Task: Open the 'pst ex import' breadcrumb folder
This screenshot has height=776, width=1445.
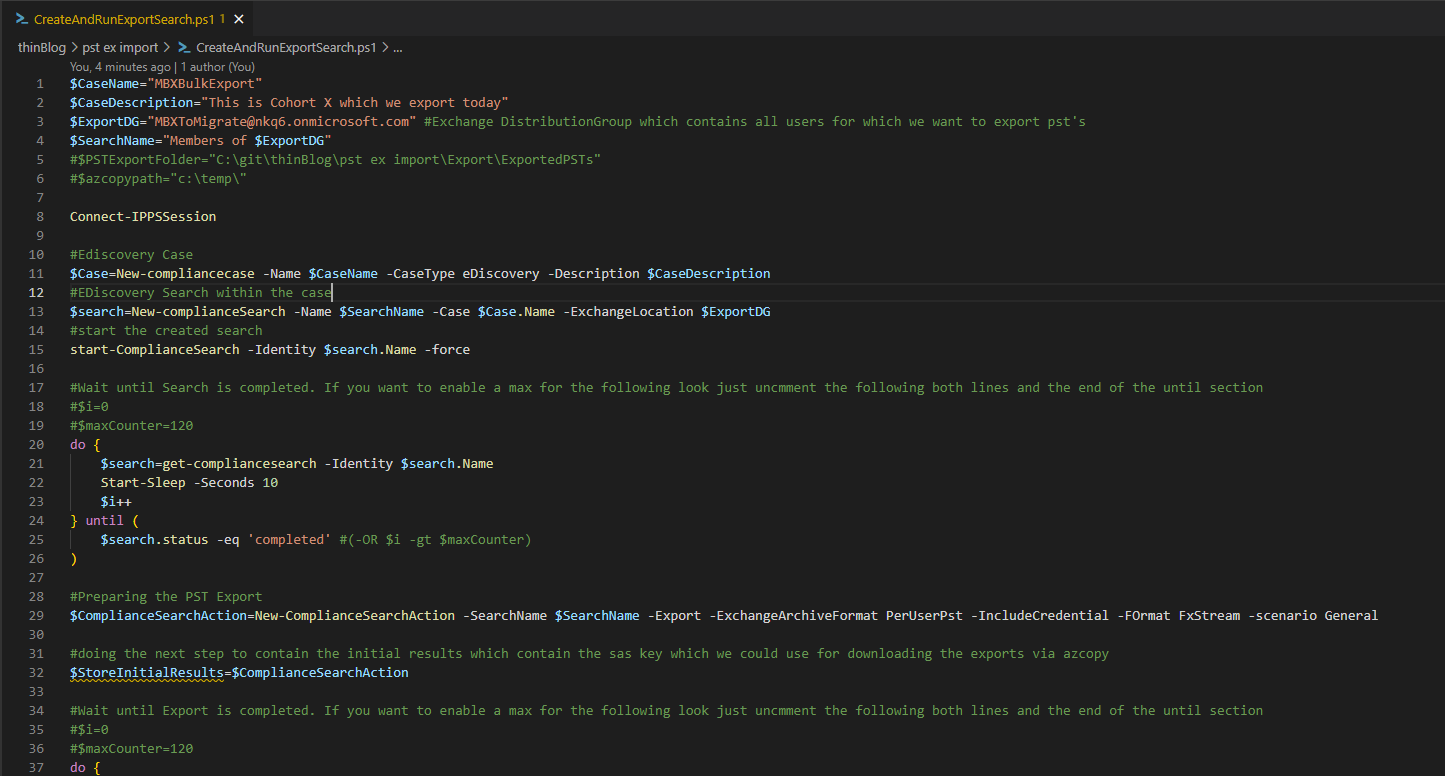Action: tap(120, 47)
